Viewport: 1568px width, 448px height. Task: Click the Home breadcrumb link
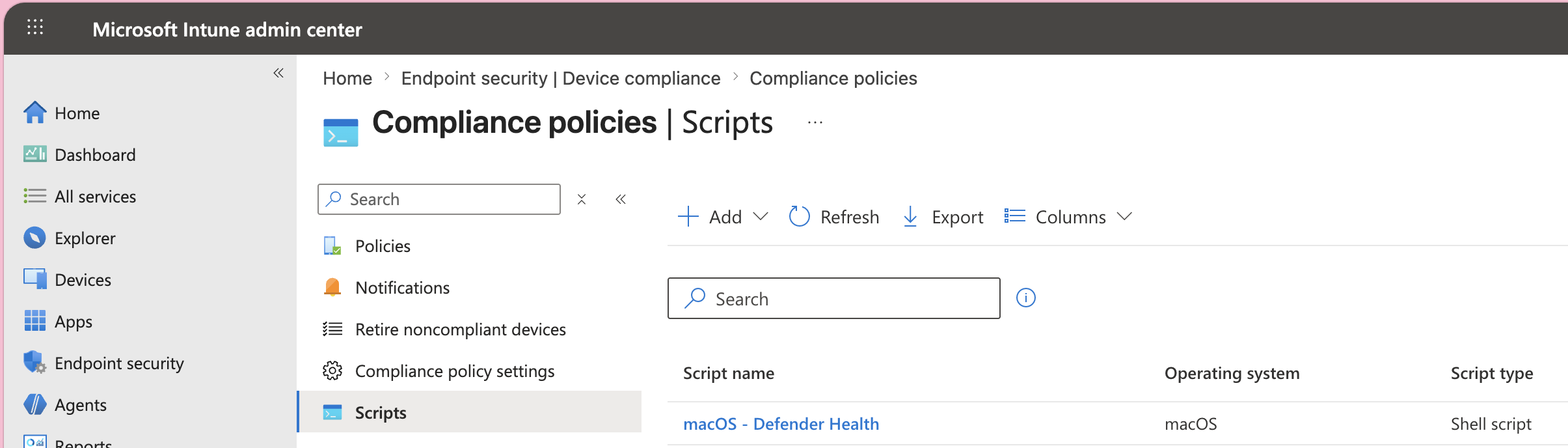347,78
